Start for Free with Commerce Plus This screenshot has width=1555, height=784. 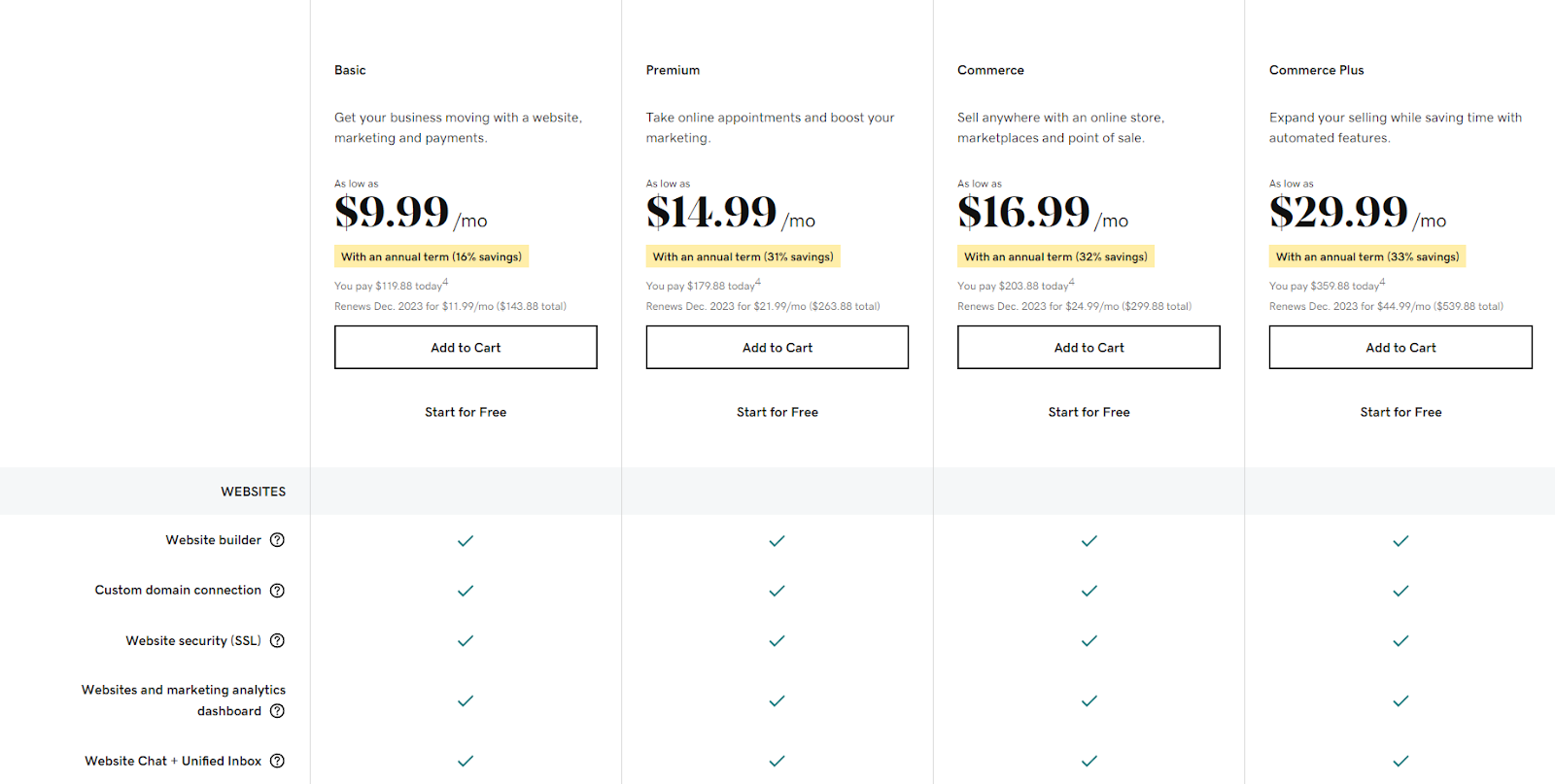(1400, 412)
